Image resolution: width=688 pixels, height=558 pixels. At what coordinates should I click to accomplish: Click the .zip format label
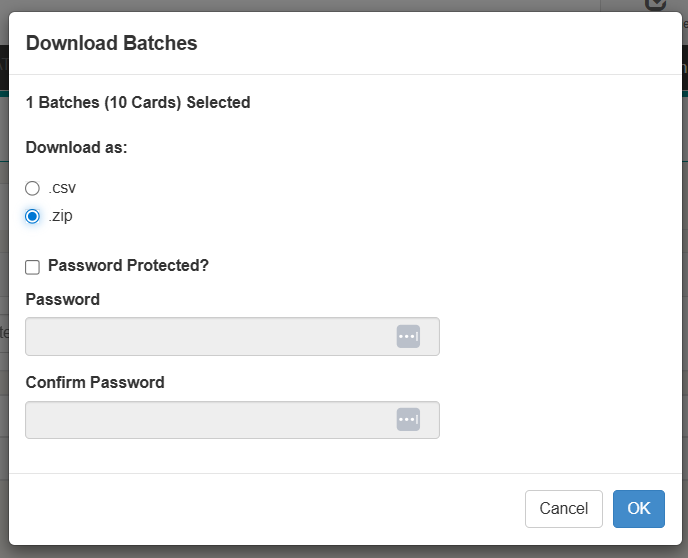click(x=61, y=216)
